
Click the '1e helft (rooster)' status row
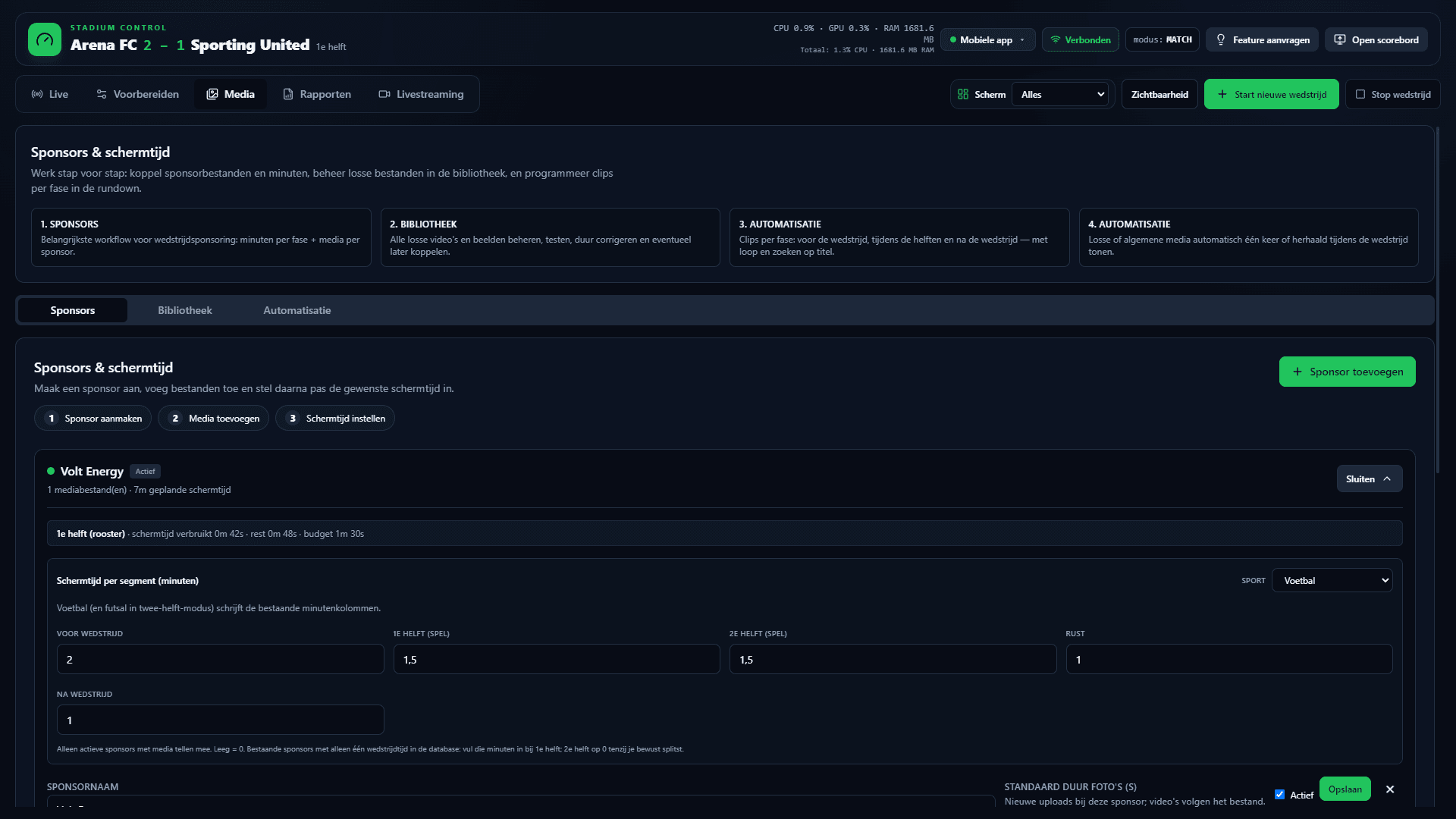coord(724,533)
